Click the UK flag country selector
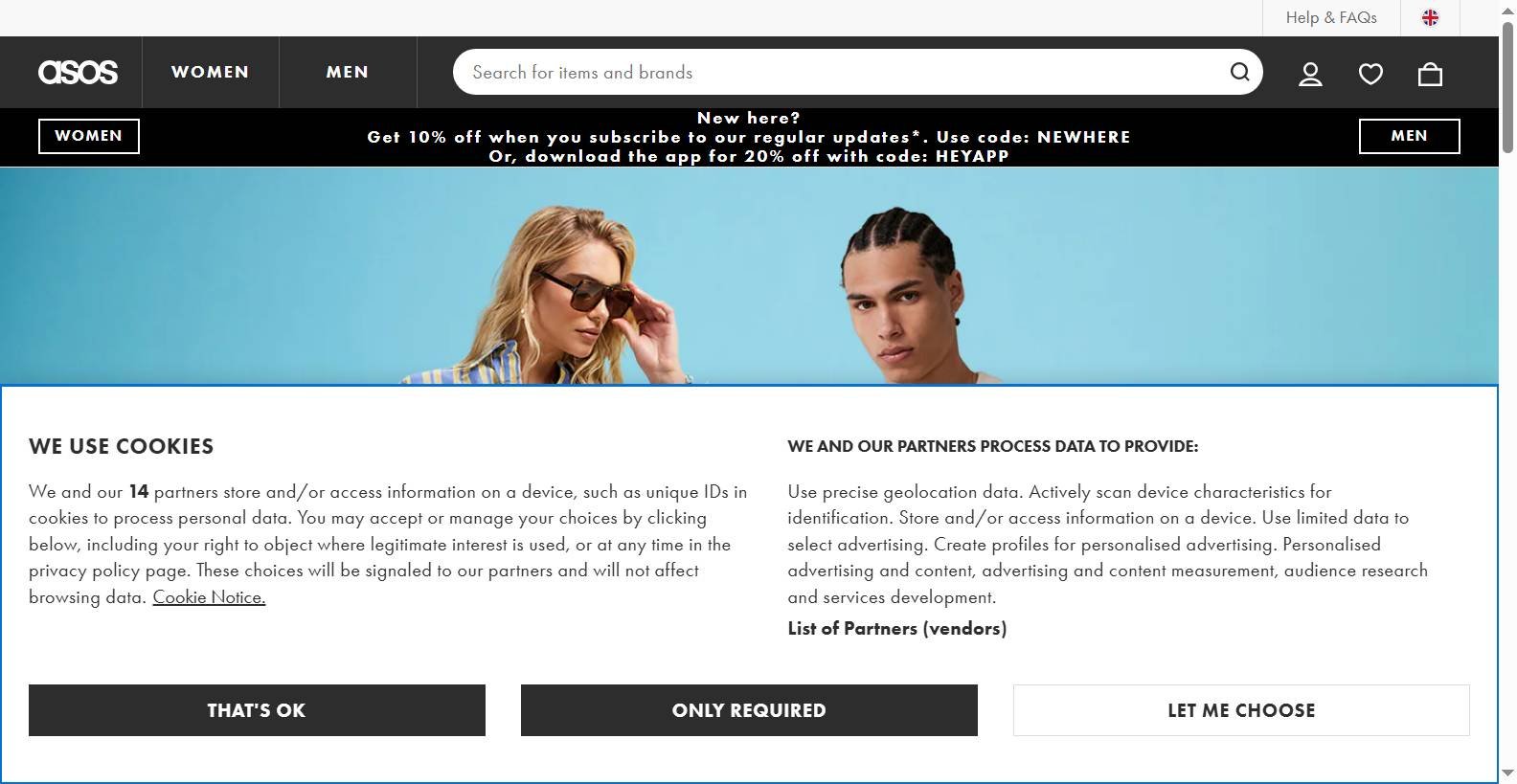1517x784 pixels. click(1430, 17)
